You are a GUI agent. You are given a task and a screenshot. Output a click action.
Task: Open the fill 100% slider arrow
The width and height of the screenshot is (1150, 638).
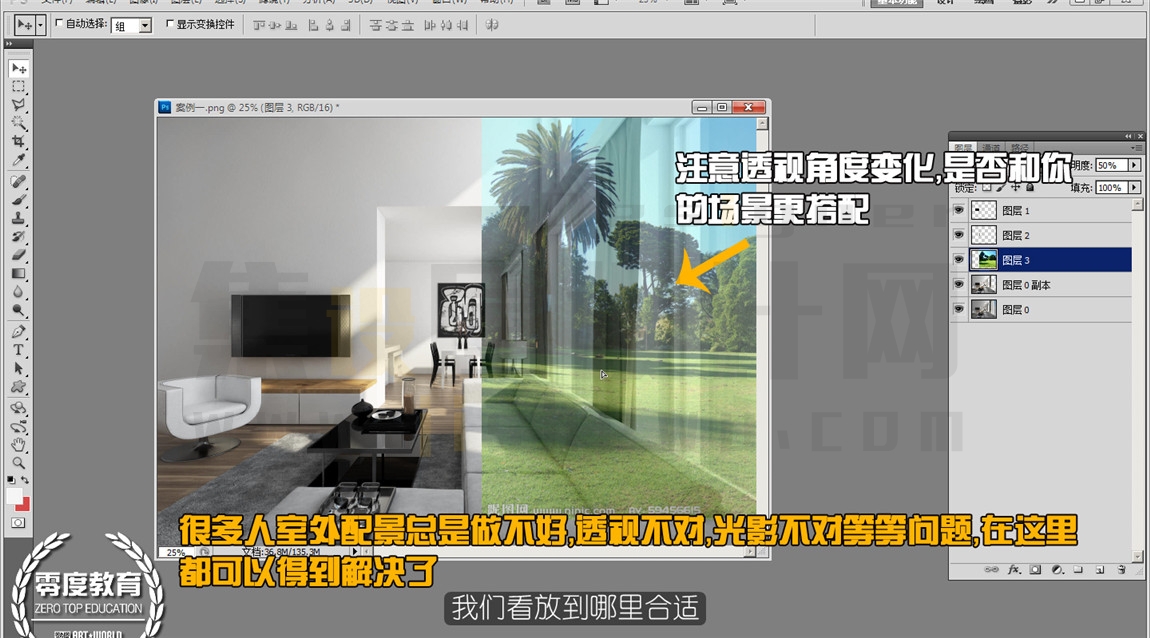click(x=1135, y=188)
